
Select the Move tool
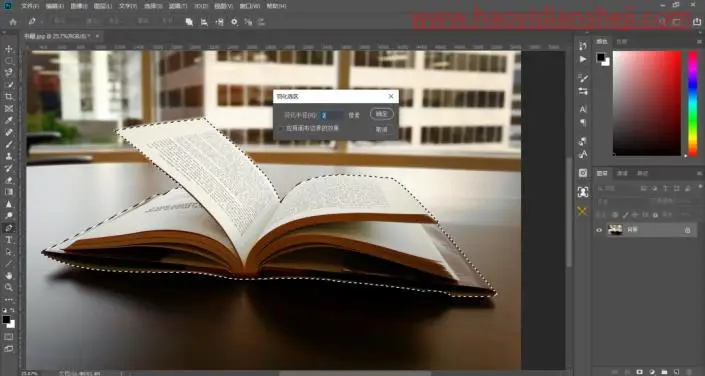[x=9, y=49]
